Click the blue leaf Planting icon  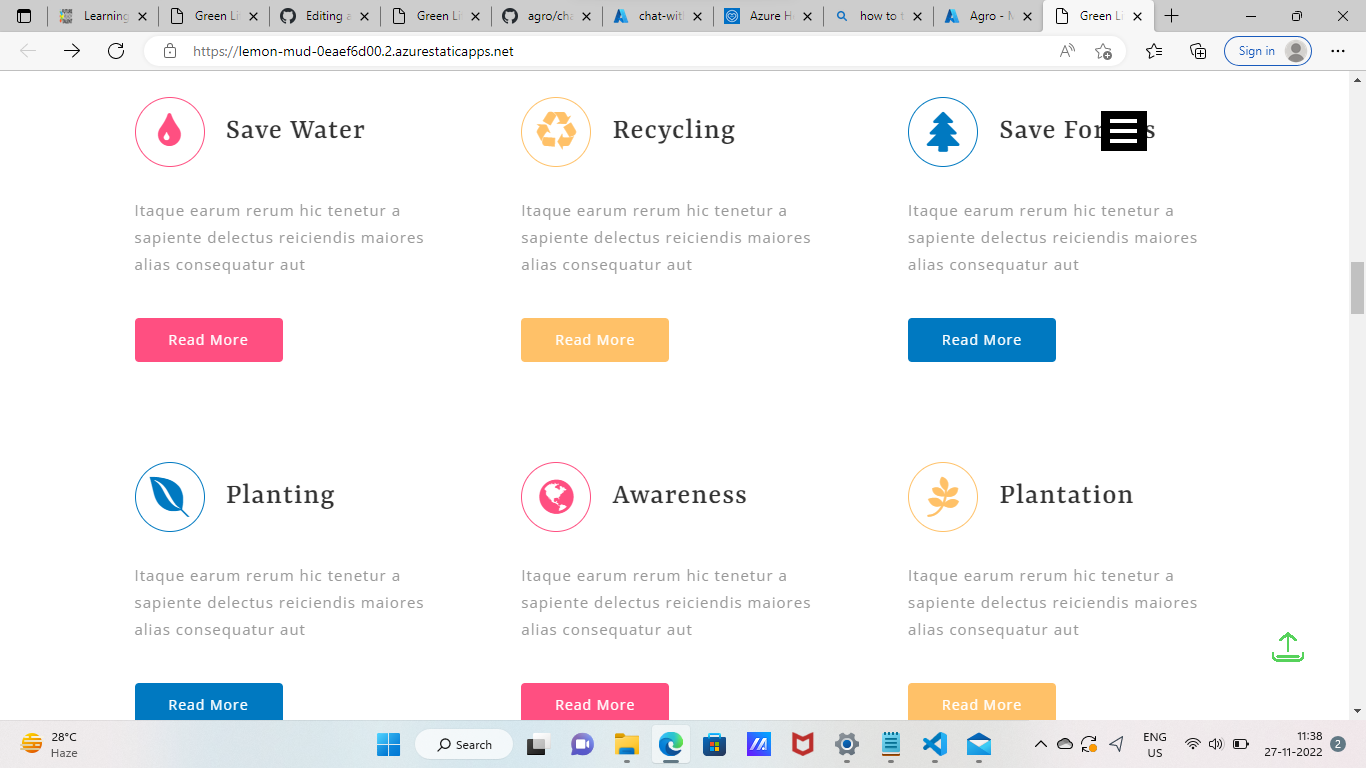tap(169, 496)
